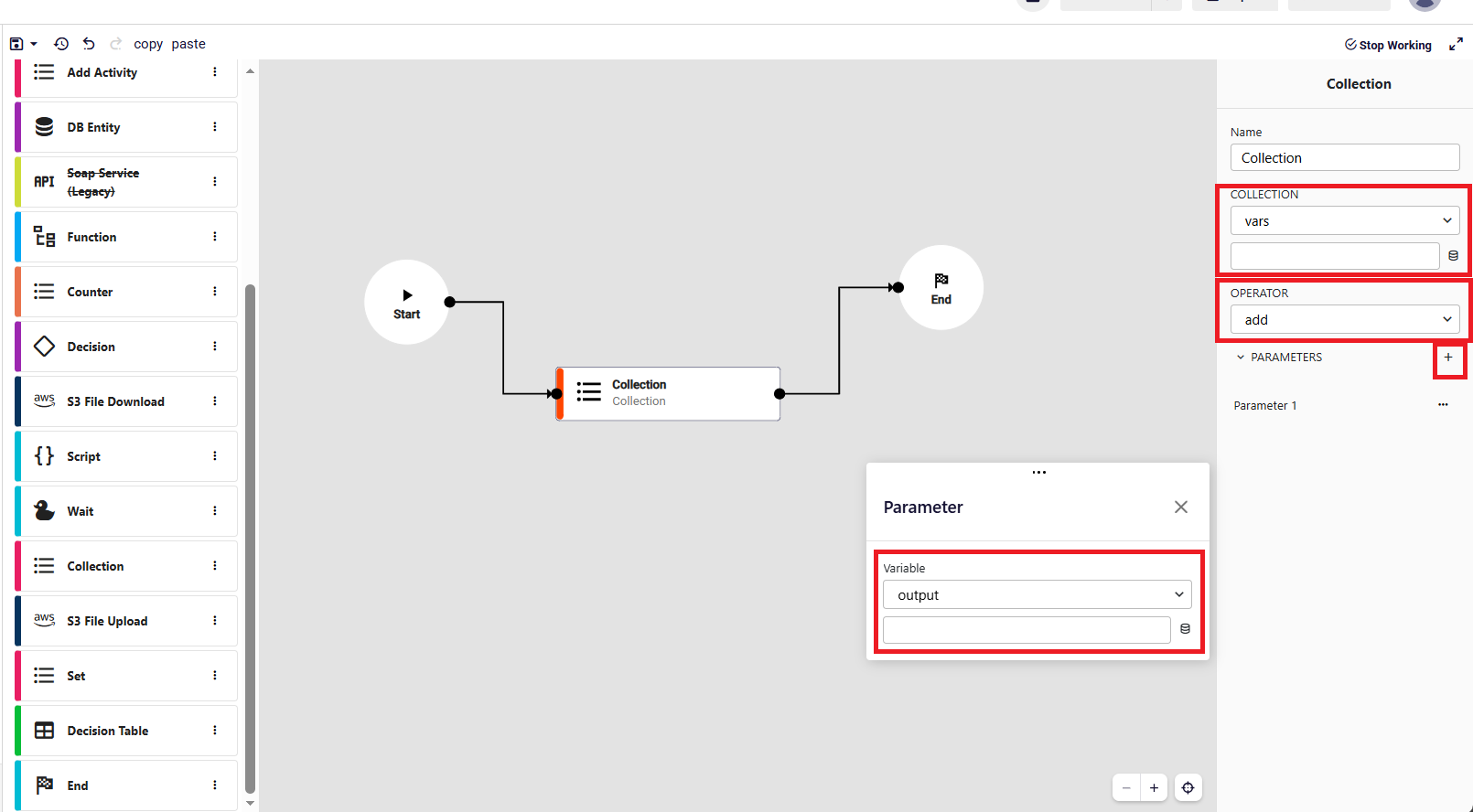Viewport: 1473px width, 812px height.
Task: Click the Variable value text field
Action: point(1027,630)
